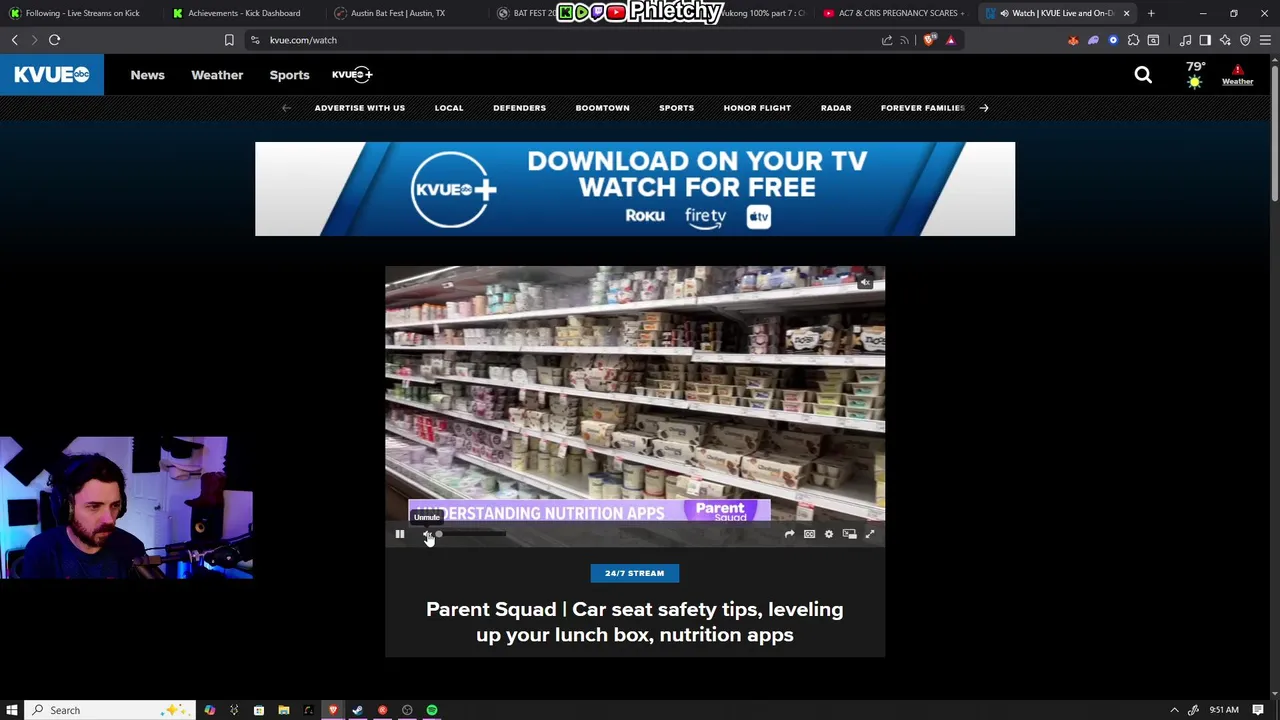1280x720 pixels.
Task: Click the Parent Squad video headline
Action: tap(635, 622)
